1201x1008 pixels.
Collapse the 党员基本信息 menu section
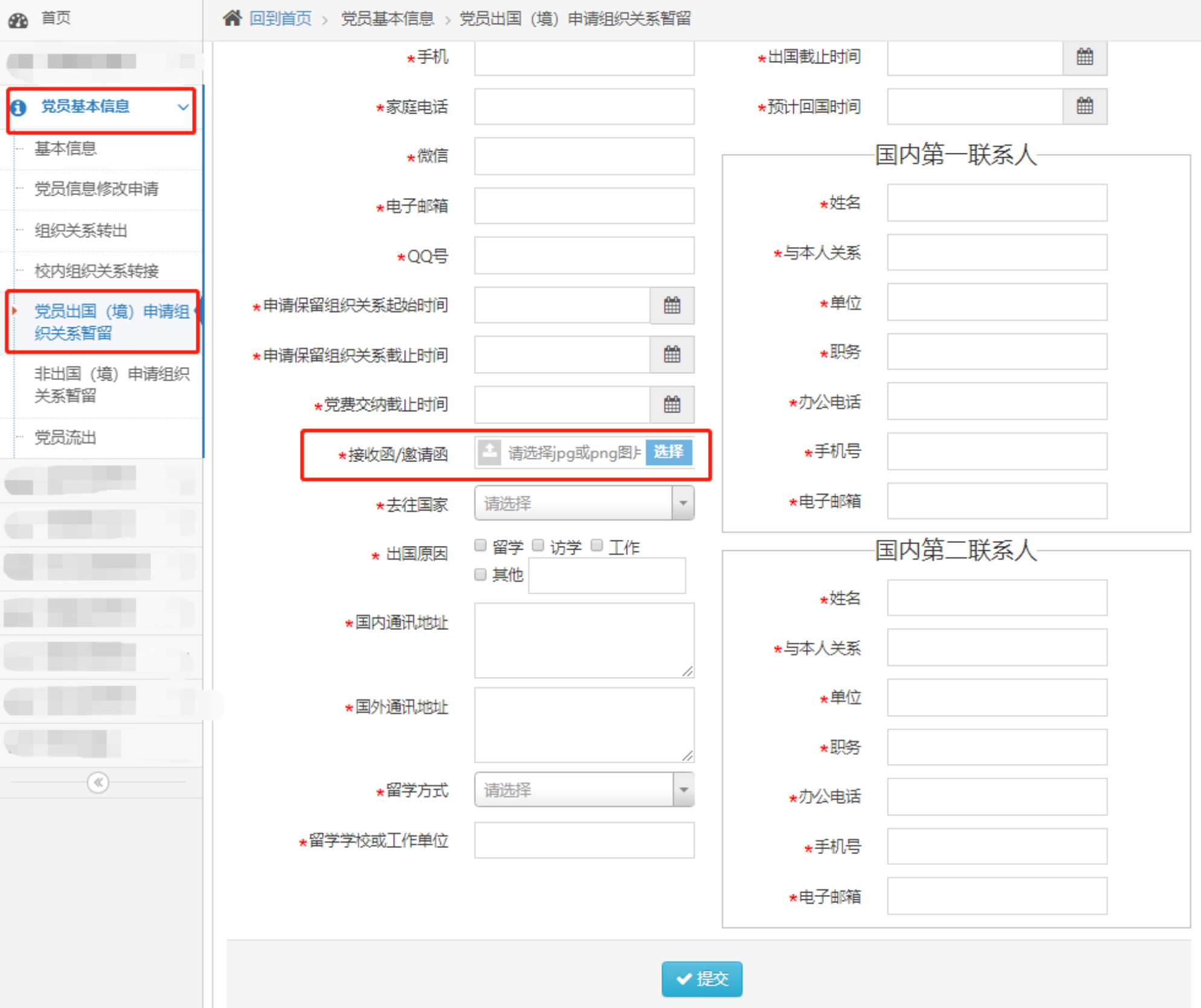183,108
